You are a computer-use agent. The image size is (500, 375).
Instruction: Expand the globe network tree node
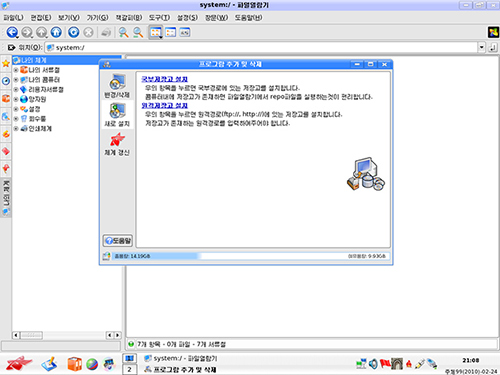(x=16, y=99)
